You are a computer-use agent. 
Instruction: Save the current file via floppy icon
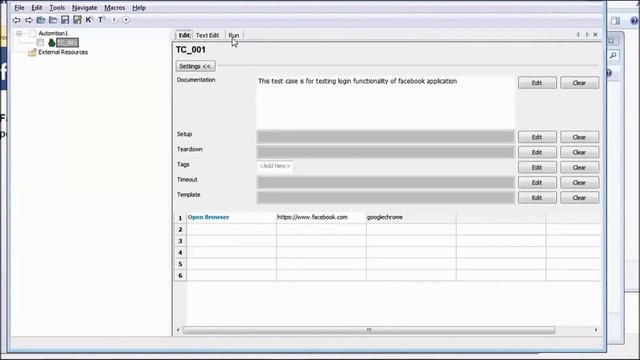coord(65,20)
